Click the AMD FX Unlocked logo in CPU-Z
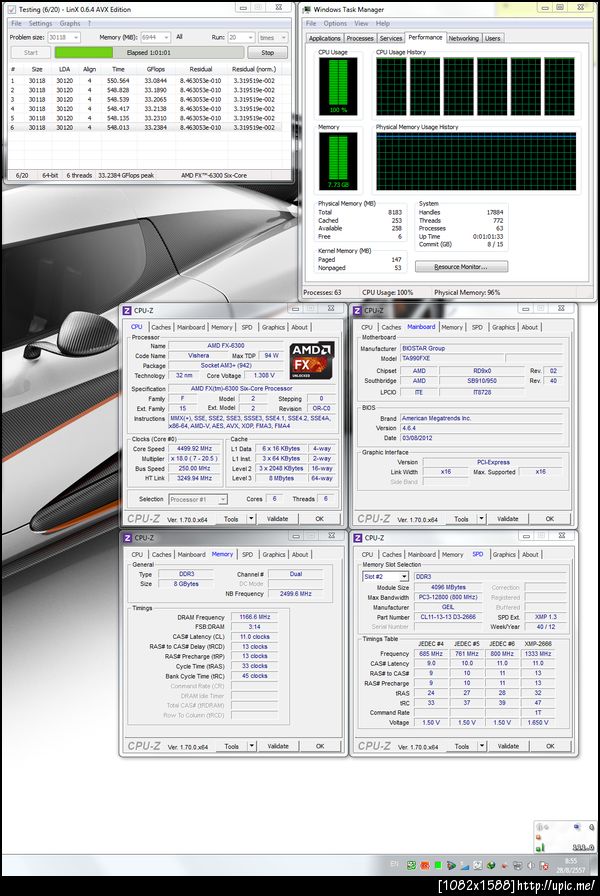Viewport: 600px width, 896px height. point(311,360)
